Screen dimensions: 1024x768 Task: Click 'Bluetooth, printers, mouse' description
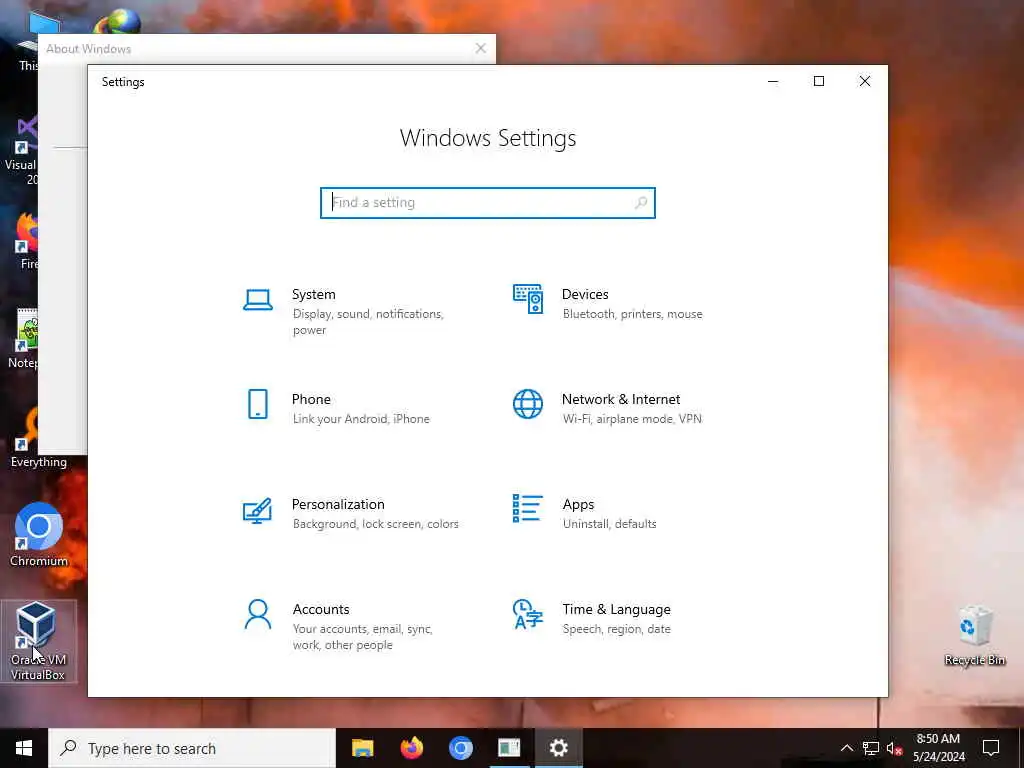click(x=633, y=314)
